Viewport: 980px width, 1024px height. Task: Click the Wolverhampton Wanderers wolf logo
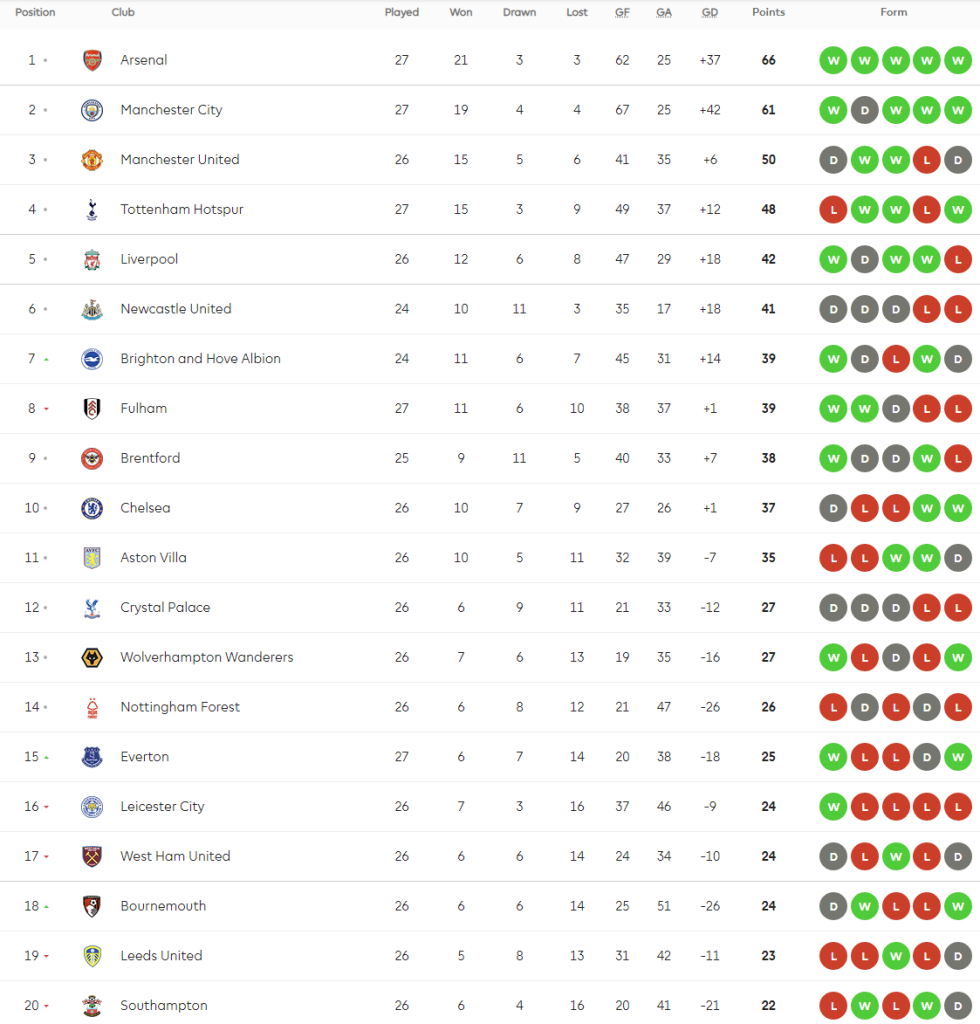(x=92, y=657)
